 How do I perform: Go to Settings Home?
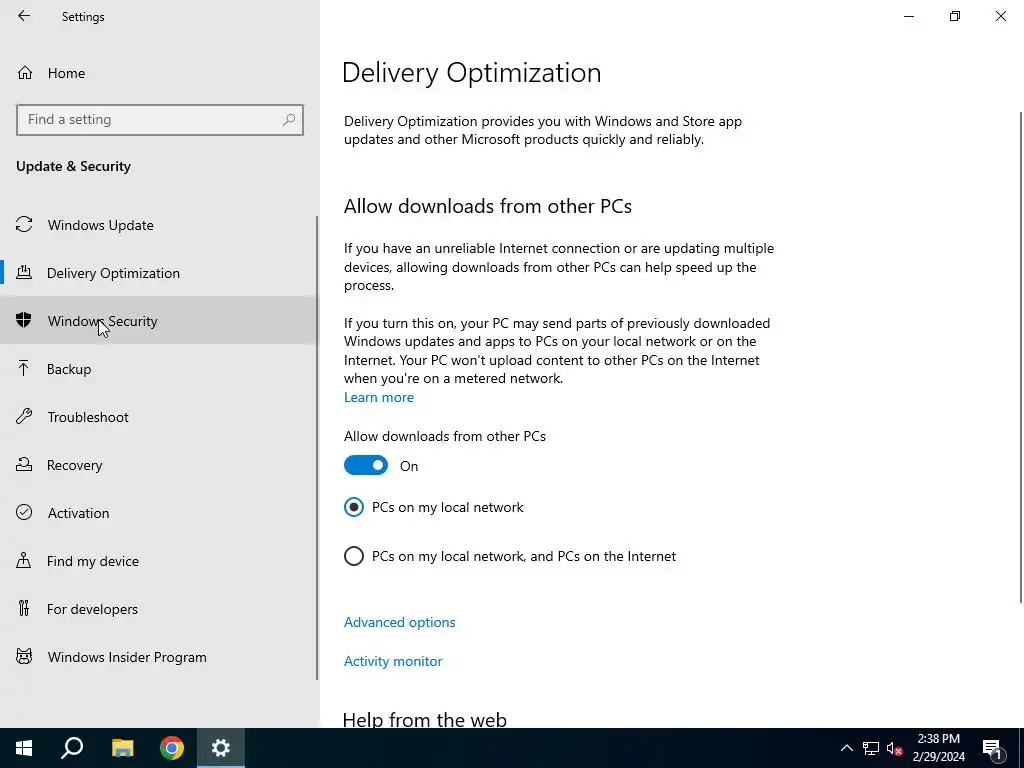tap(159, 72)
